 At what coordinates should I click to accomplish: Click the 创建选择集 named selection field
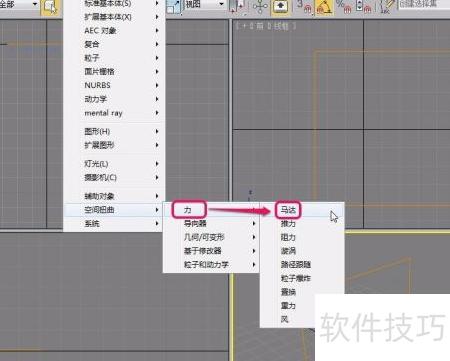pos(424,4)
